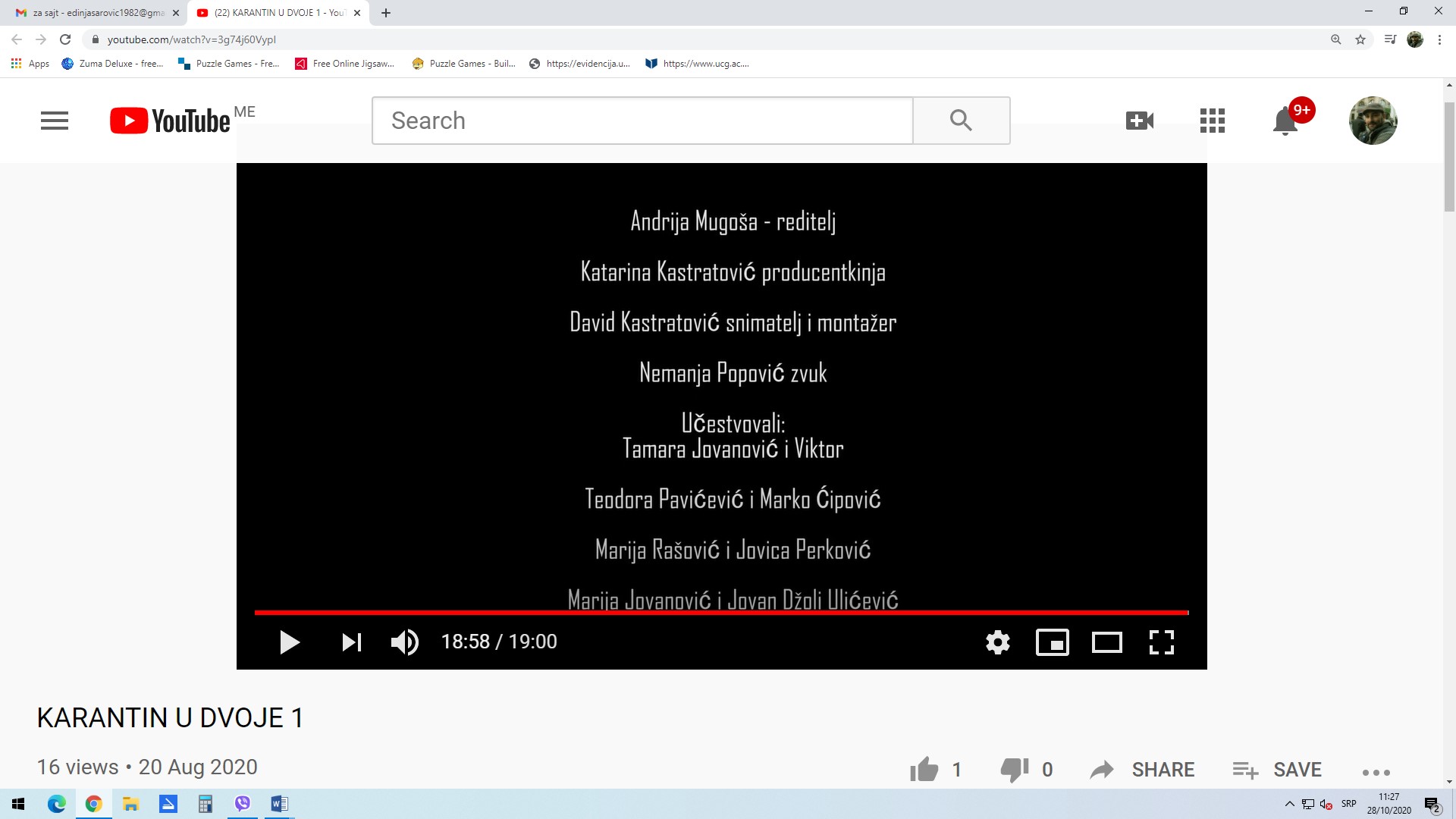Open the Puzzle Games - Buil... bookmark
The width and height of the screenshot is (1456, 819).
[463, 64]
